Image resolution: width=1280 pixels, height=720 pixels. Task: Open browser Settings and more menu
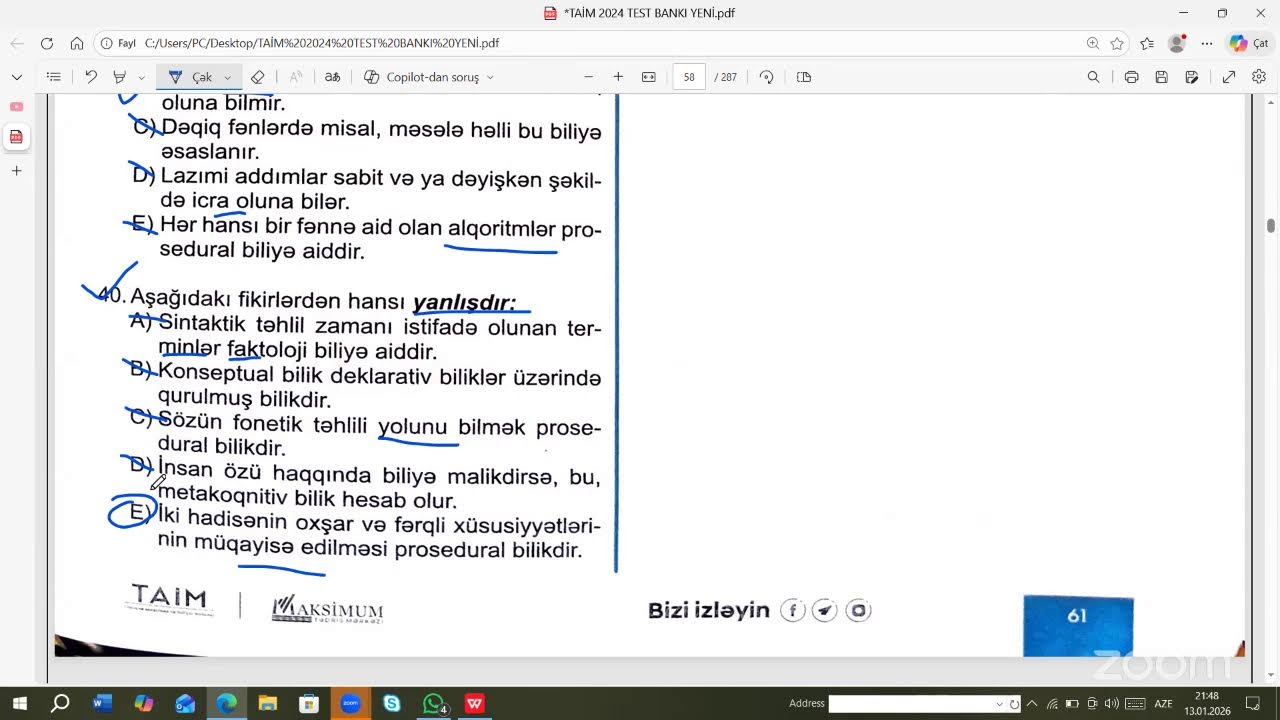(1207, 43)
